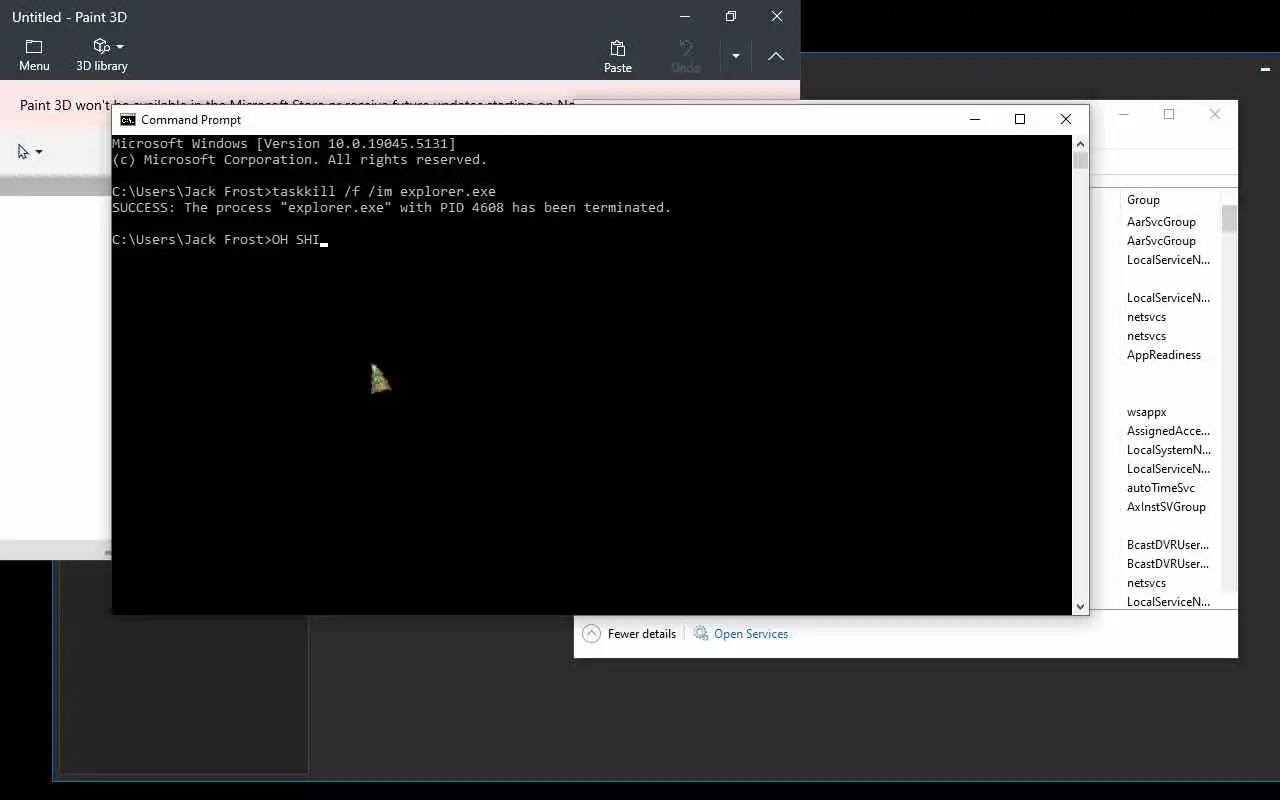Screen dimensions: 1280x800
Task: Minimize the Command Prompt window
Action: 975,119
